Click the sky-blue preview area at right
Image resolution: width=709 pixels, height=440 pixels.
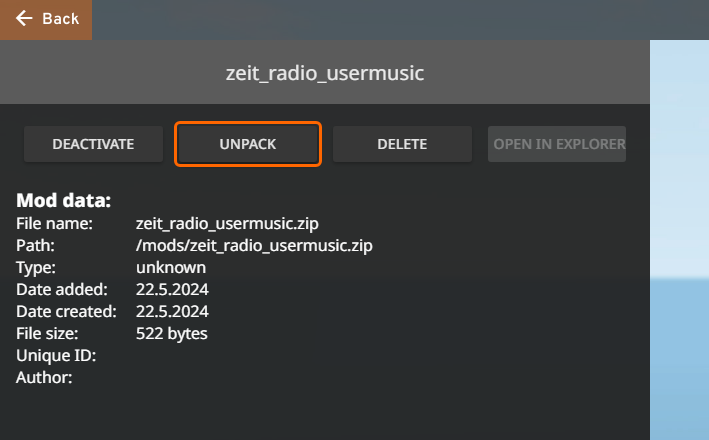click(x=679, y=240)
